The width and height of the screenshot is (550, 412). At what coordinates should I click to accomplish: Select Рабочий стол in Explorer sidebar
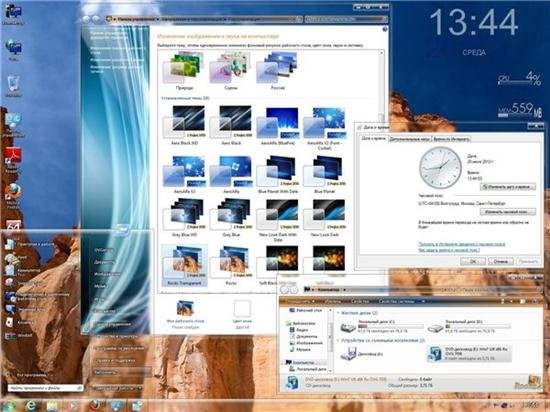point(305,311)
